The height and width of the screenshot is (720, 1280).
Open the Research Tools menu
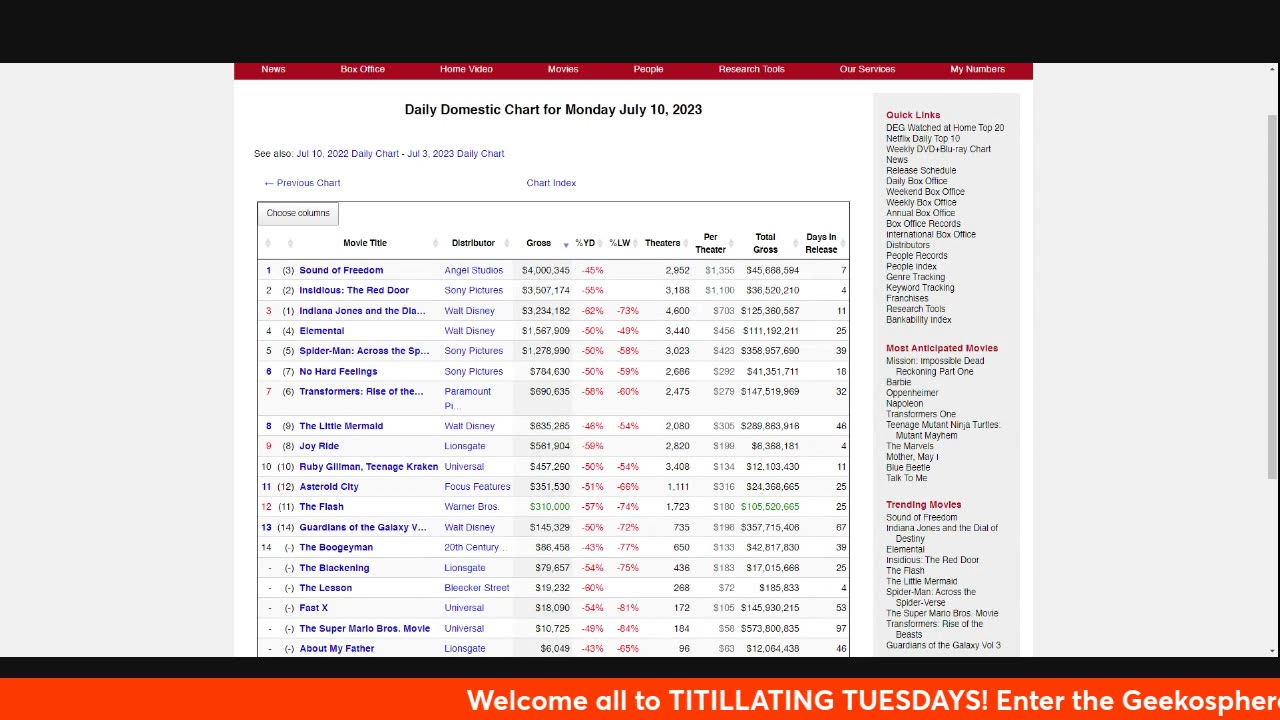751,69
